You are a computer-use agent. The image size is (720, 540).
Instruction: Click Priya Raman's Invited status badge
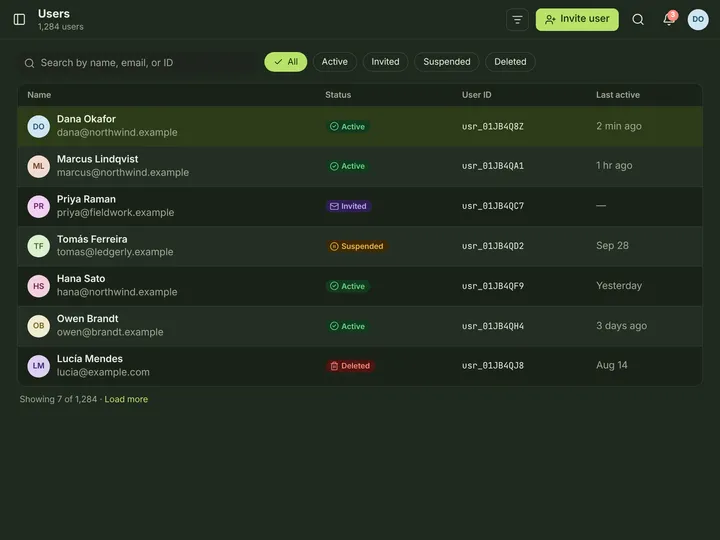[349, 206]
